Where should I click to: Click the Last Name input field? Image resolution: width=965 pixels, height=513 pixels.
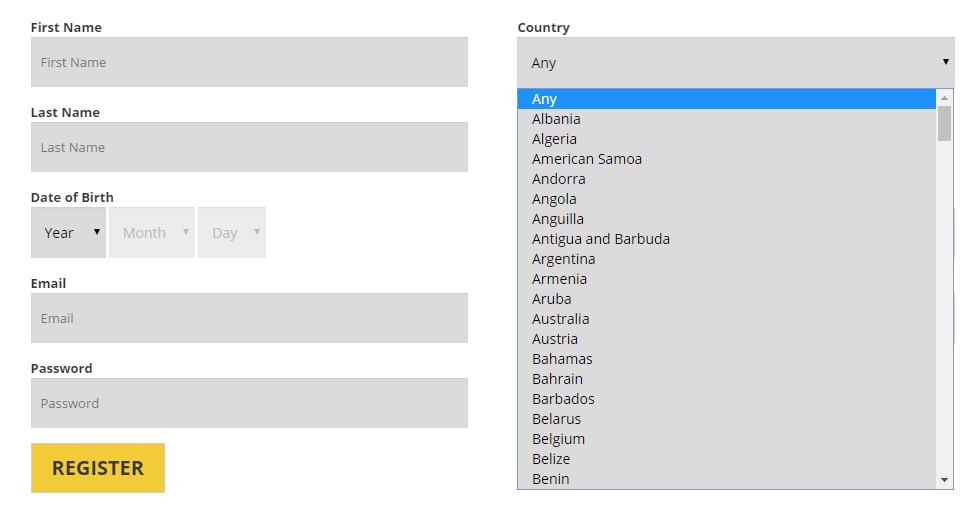tap(249, 147)
